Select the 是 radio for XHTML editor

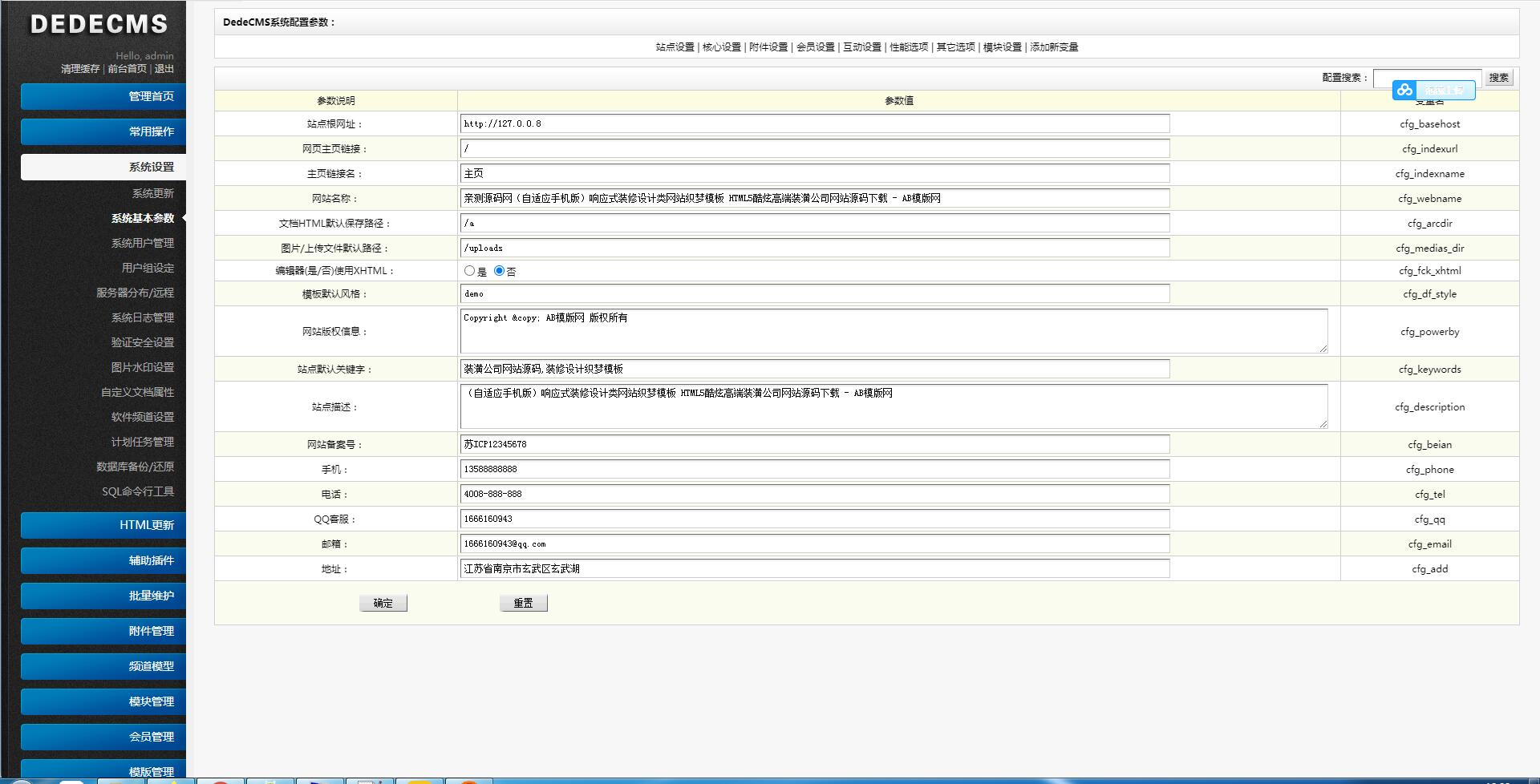click(469, 271)
